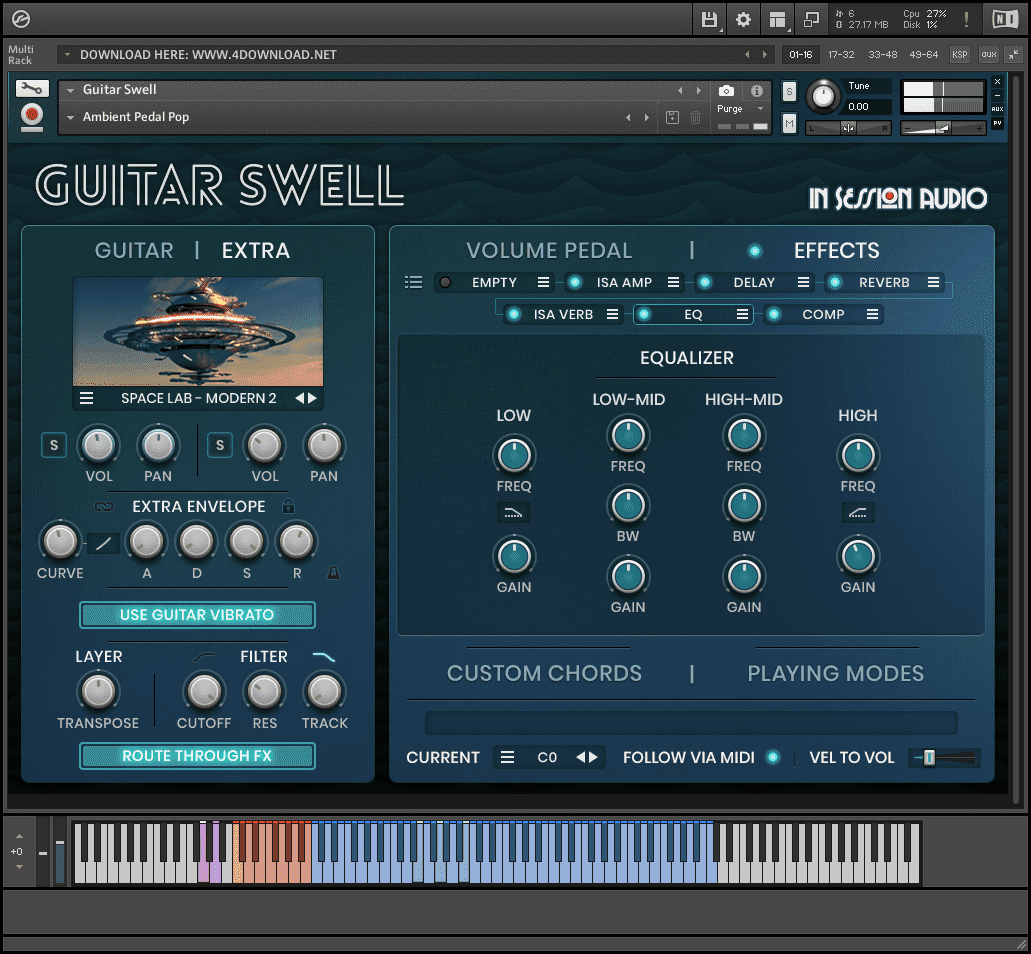Viewport: 1031px width, 954px height.
Task: Toggle ISA AMP effect power
Action: coord(575,283)
